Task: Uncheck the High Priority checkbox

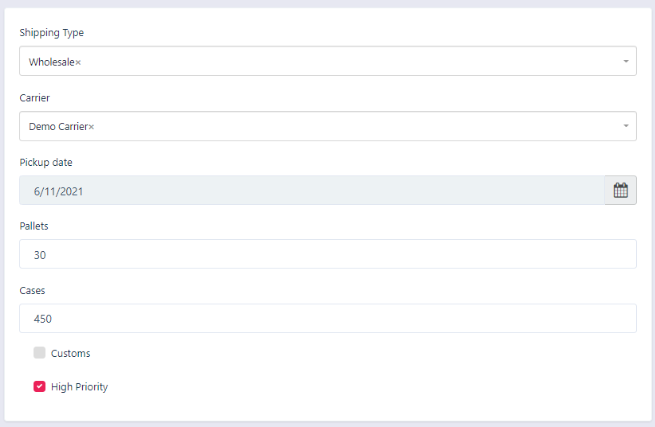Action: 40,386
